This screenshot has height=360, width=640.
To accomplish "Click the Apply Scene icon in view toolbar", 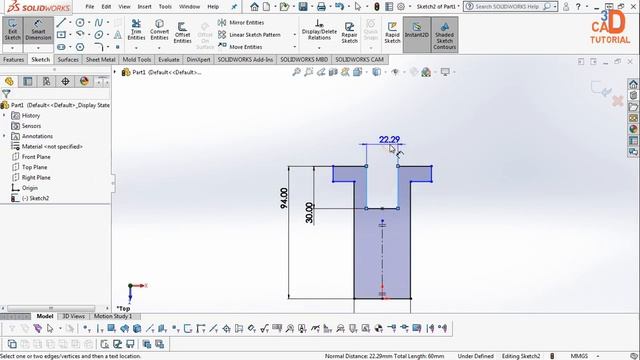I will point(426,72).
